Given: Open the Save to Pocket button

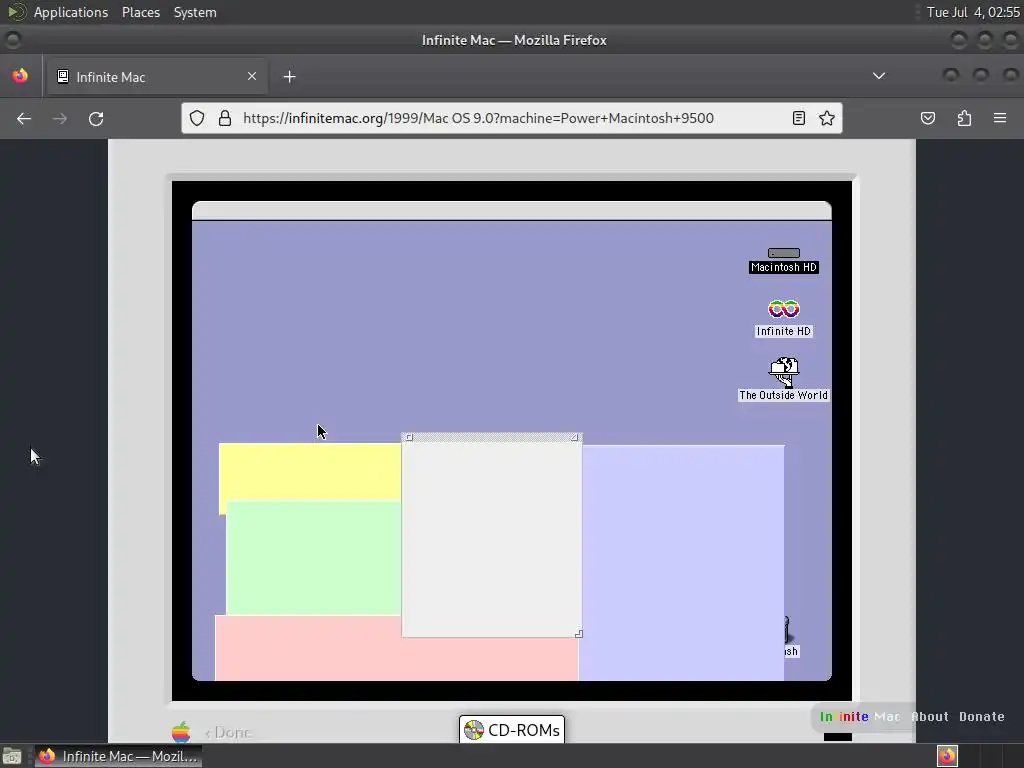Looking at the screenshot, I should (928, 118).
